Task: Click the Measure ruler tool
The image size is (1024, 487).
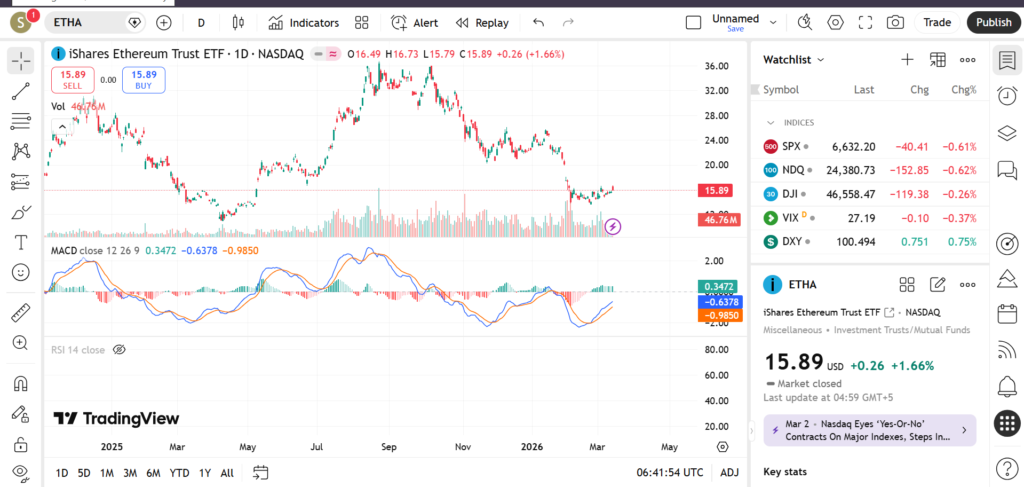Action: coord(20,313)
